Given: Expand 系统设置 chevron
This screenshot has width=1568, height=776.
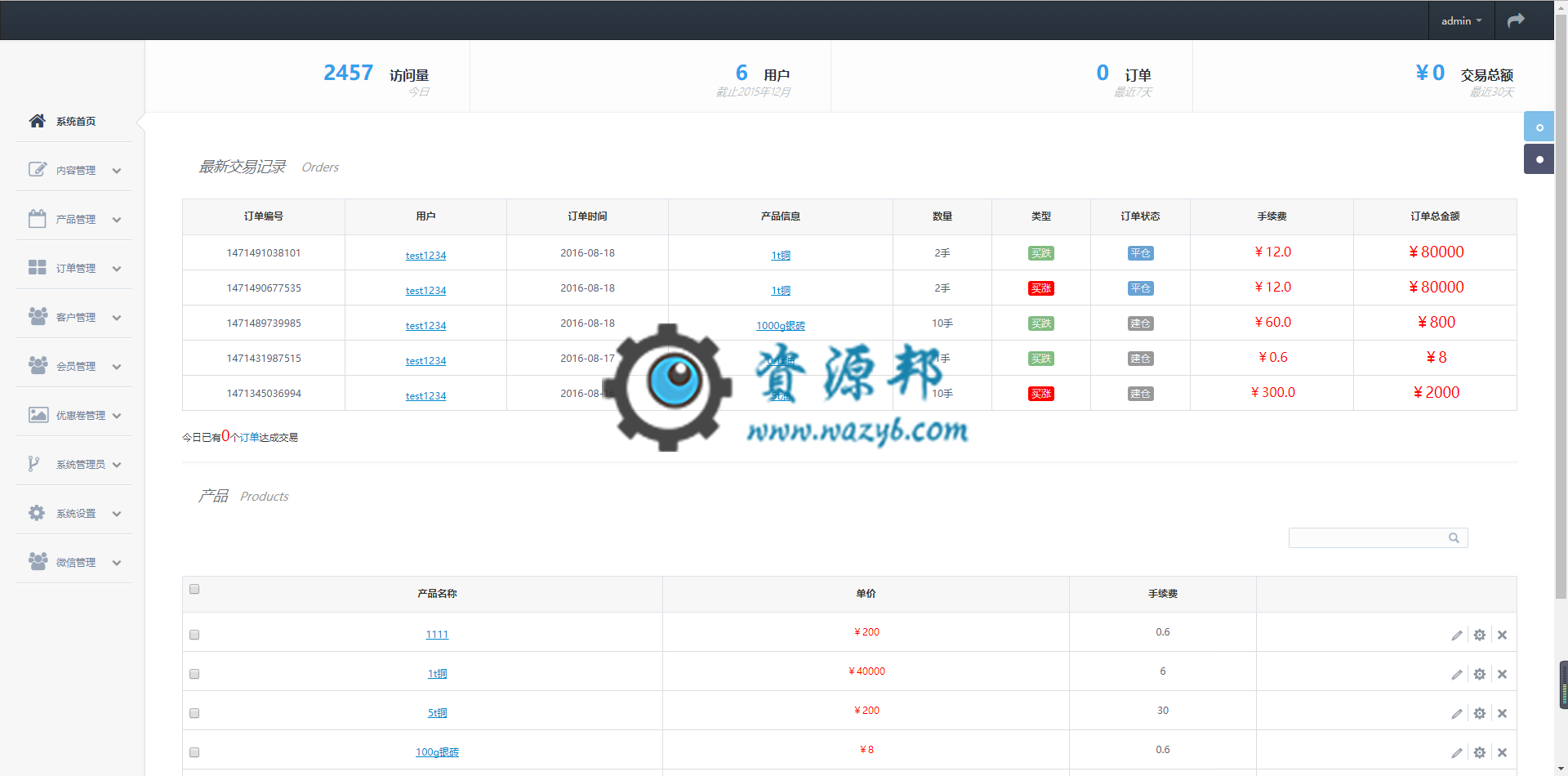Looking at the screenshot, I should 117,514.
